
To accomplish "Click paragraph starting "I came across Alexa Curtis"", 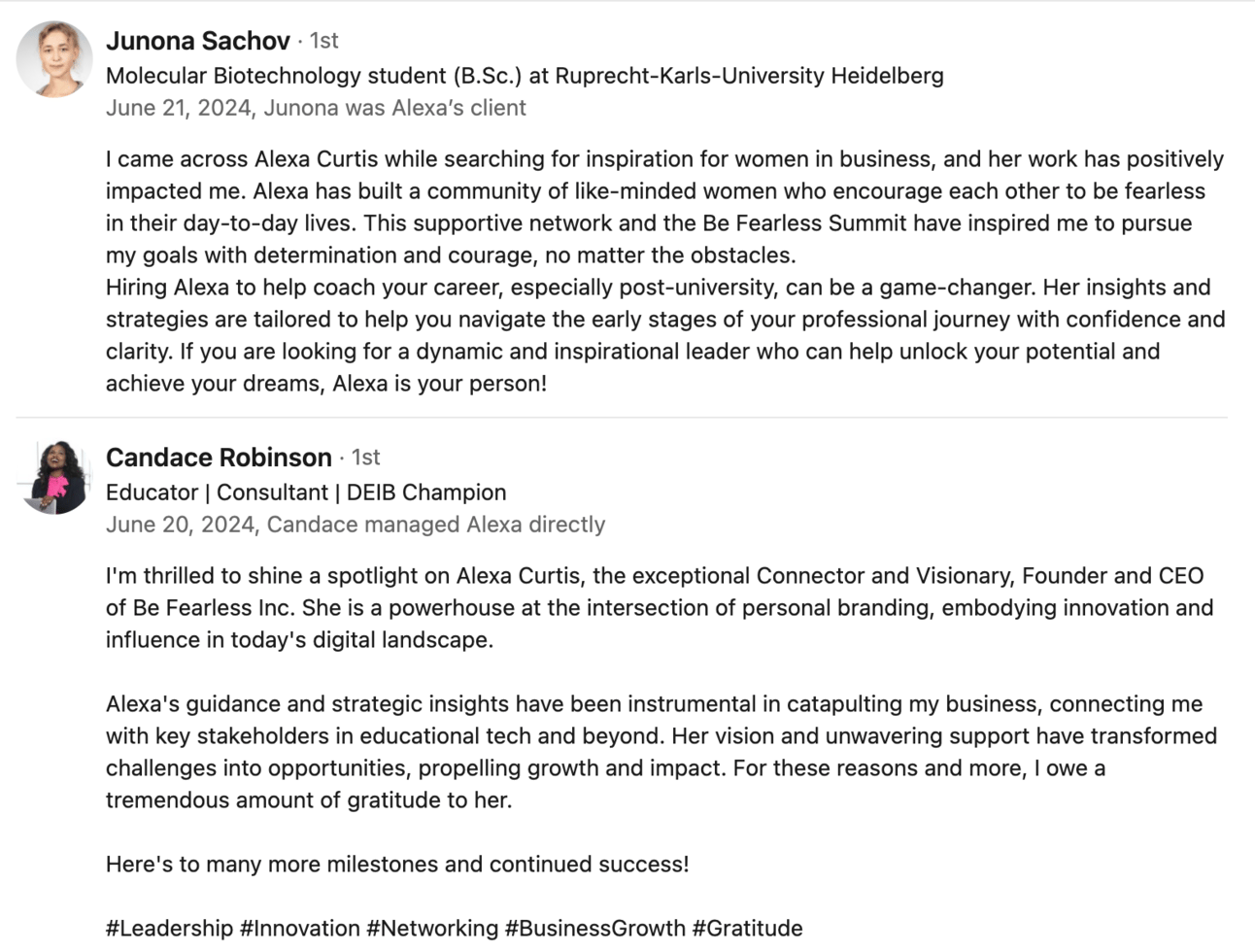I will 664,207.
